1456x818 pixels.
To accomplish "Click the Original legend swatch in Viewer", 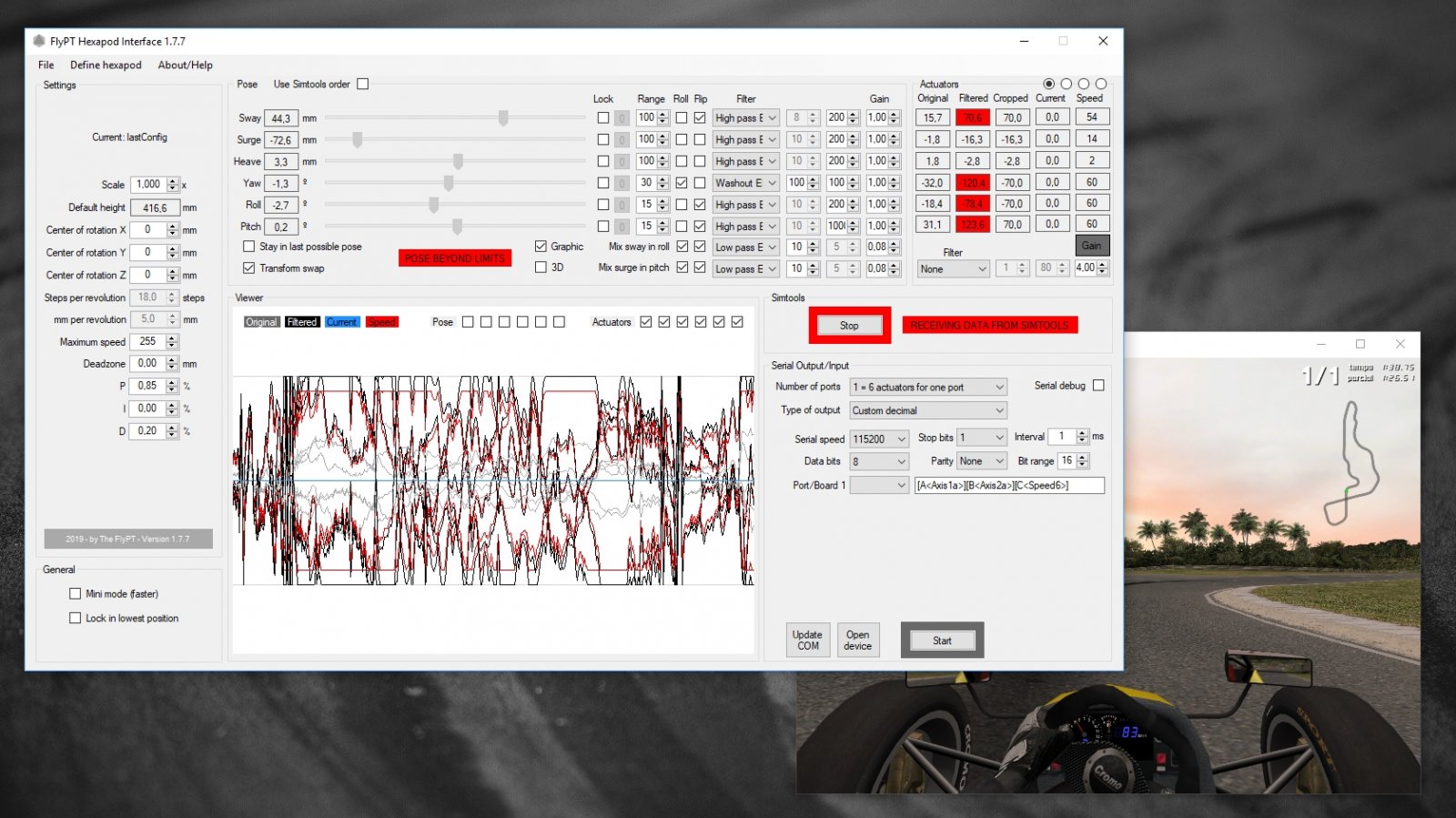I will [x=261, y=322].
